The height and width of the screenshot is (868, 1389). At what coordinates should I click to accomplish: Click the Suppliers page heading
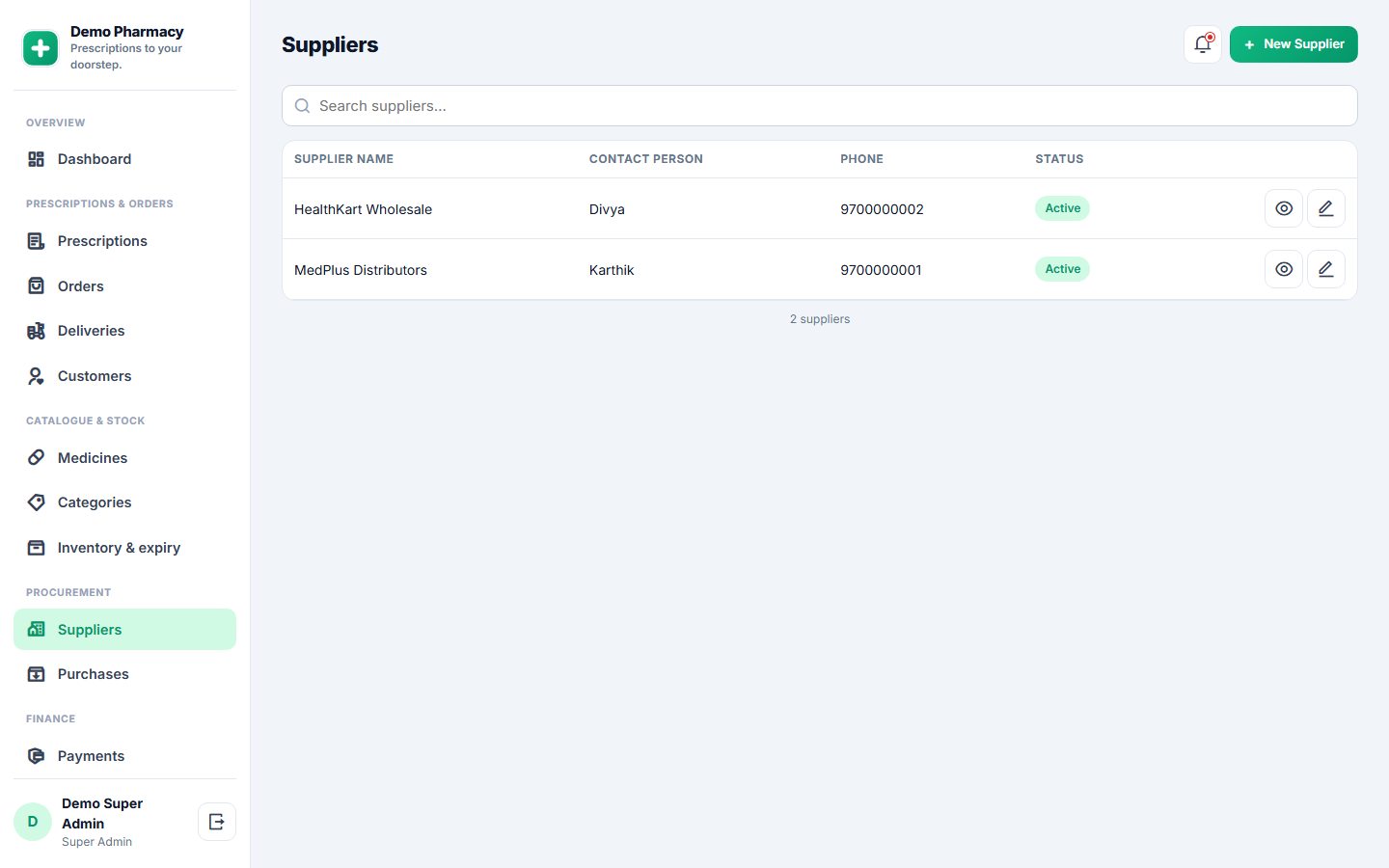click(x=330, y=45)
